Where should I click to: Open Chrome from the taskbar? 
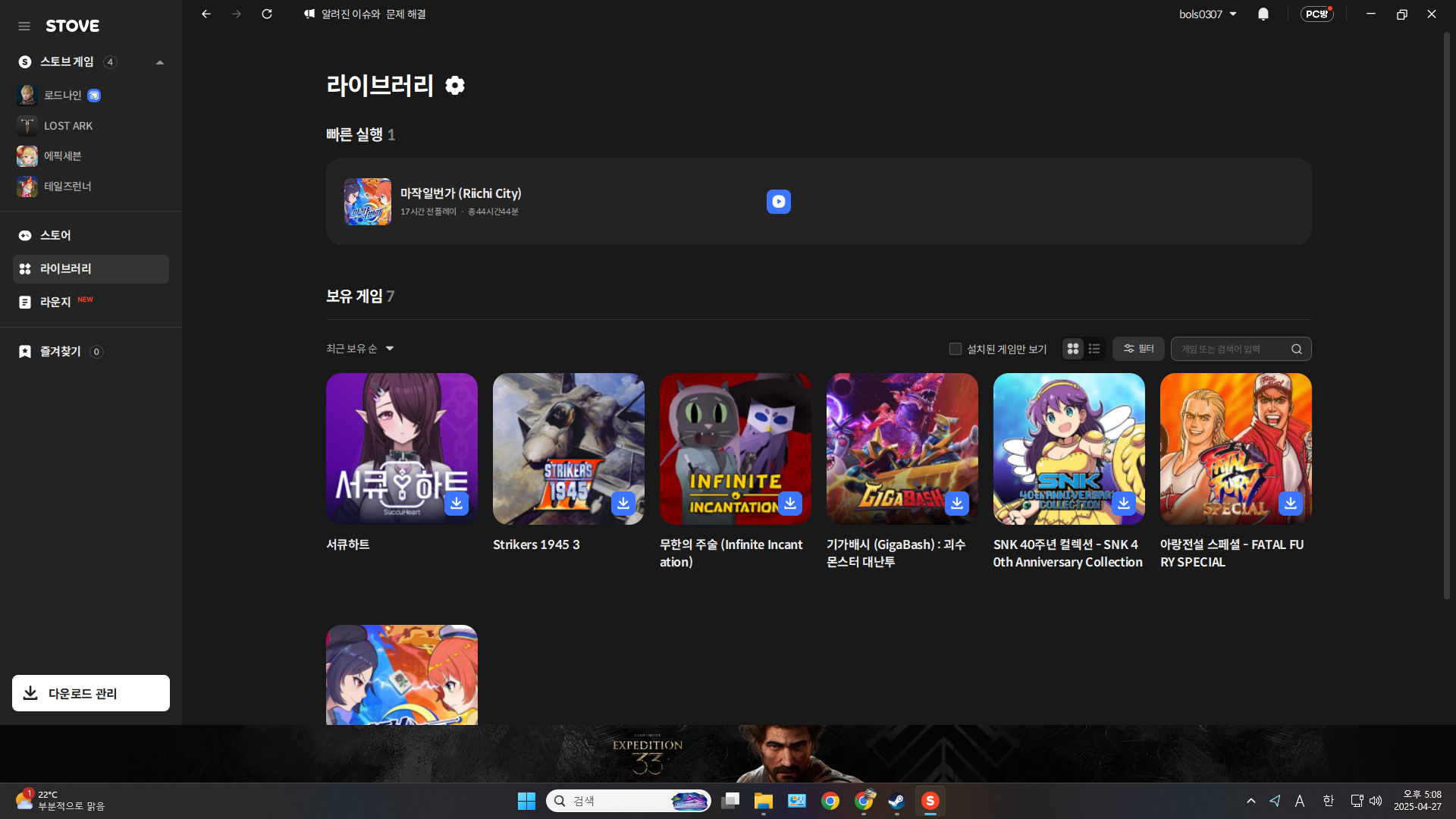830,801
